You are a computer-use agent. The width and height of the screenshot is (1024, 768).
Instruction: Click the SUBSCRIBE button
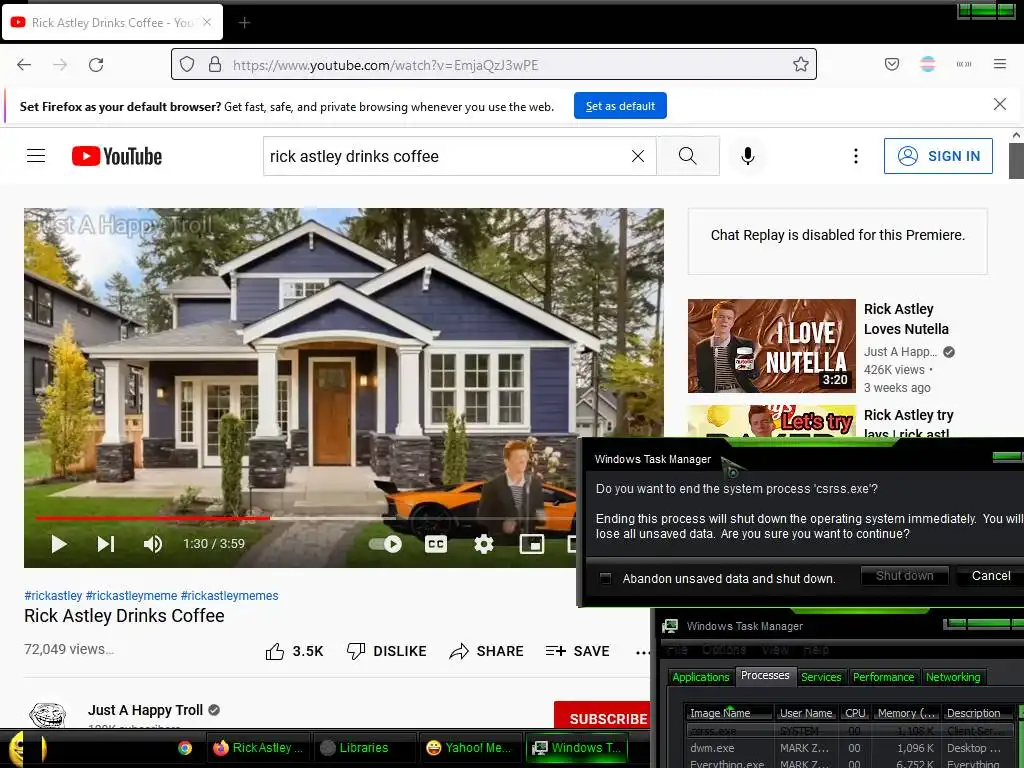click(601, 715)
